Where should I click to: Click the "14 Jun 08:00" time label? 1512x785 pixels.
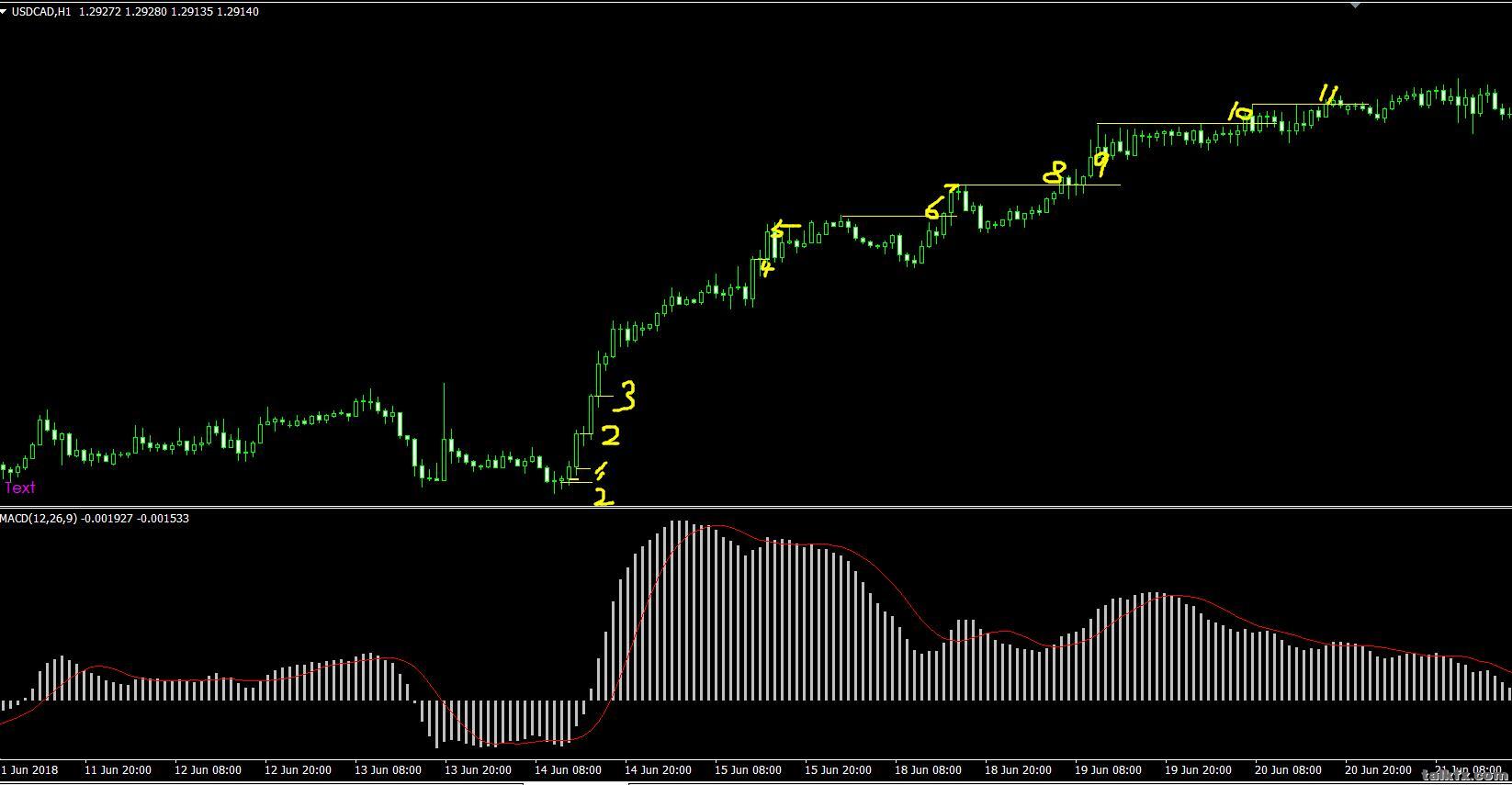(x=569, y=769)
